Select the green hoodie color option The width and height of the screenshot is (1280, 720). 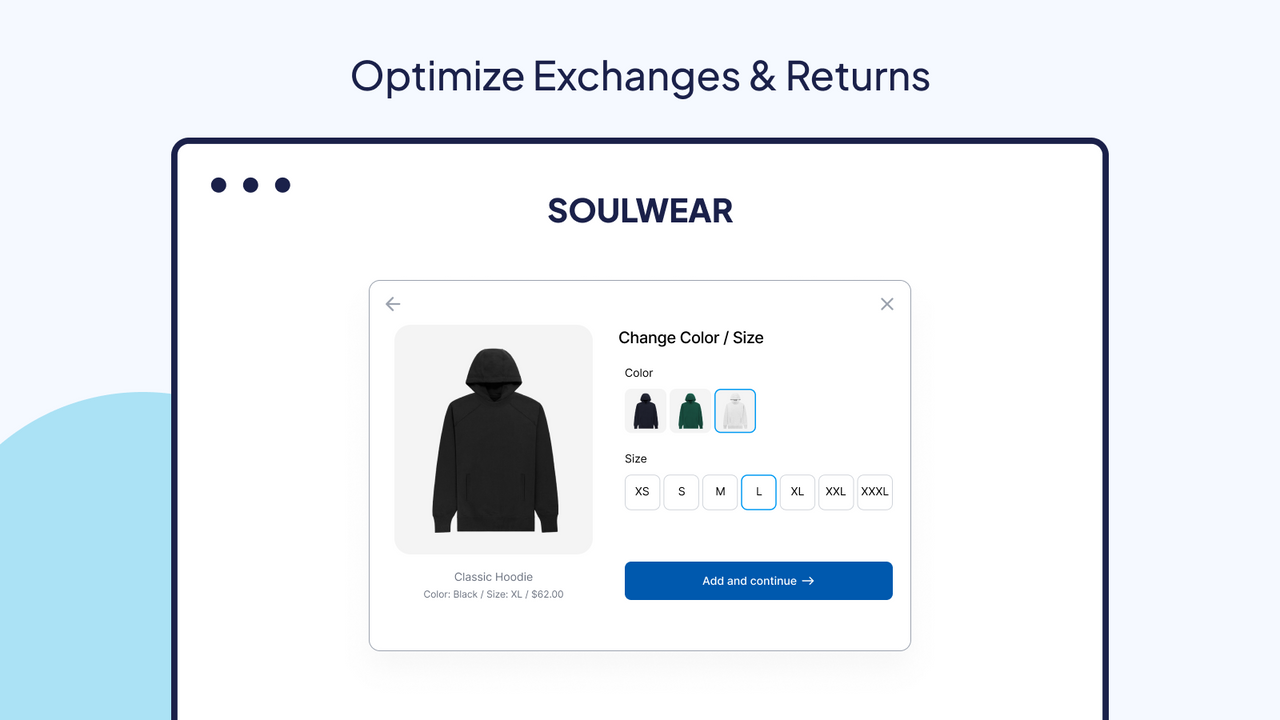tap(690, 410)
